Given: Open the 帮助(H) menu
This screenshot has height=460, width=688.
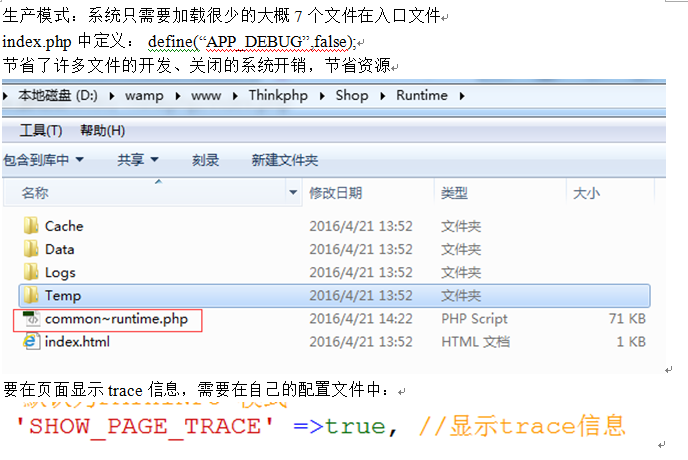Looking at the screenshot, I should point(103,130).
